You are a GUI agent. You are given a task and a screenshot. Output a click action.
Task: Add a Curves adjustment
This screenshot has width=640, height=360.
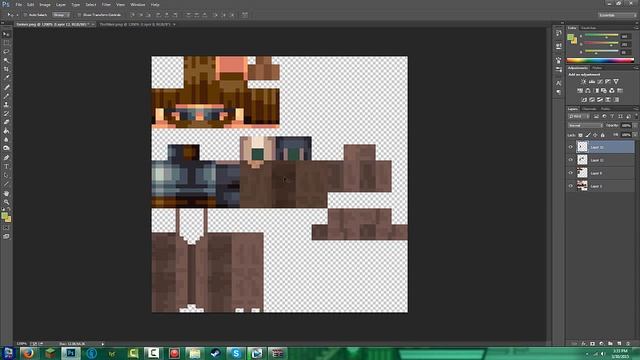[x=600, y=82]
